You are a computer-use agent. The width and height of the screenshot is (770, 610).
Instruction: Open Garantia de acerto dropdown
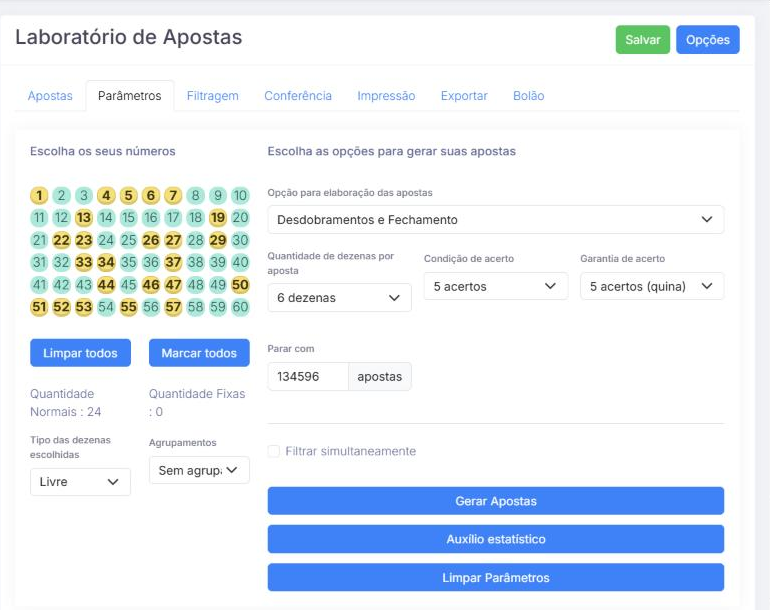[x=652, y=286]
